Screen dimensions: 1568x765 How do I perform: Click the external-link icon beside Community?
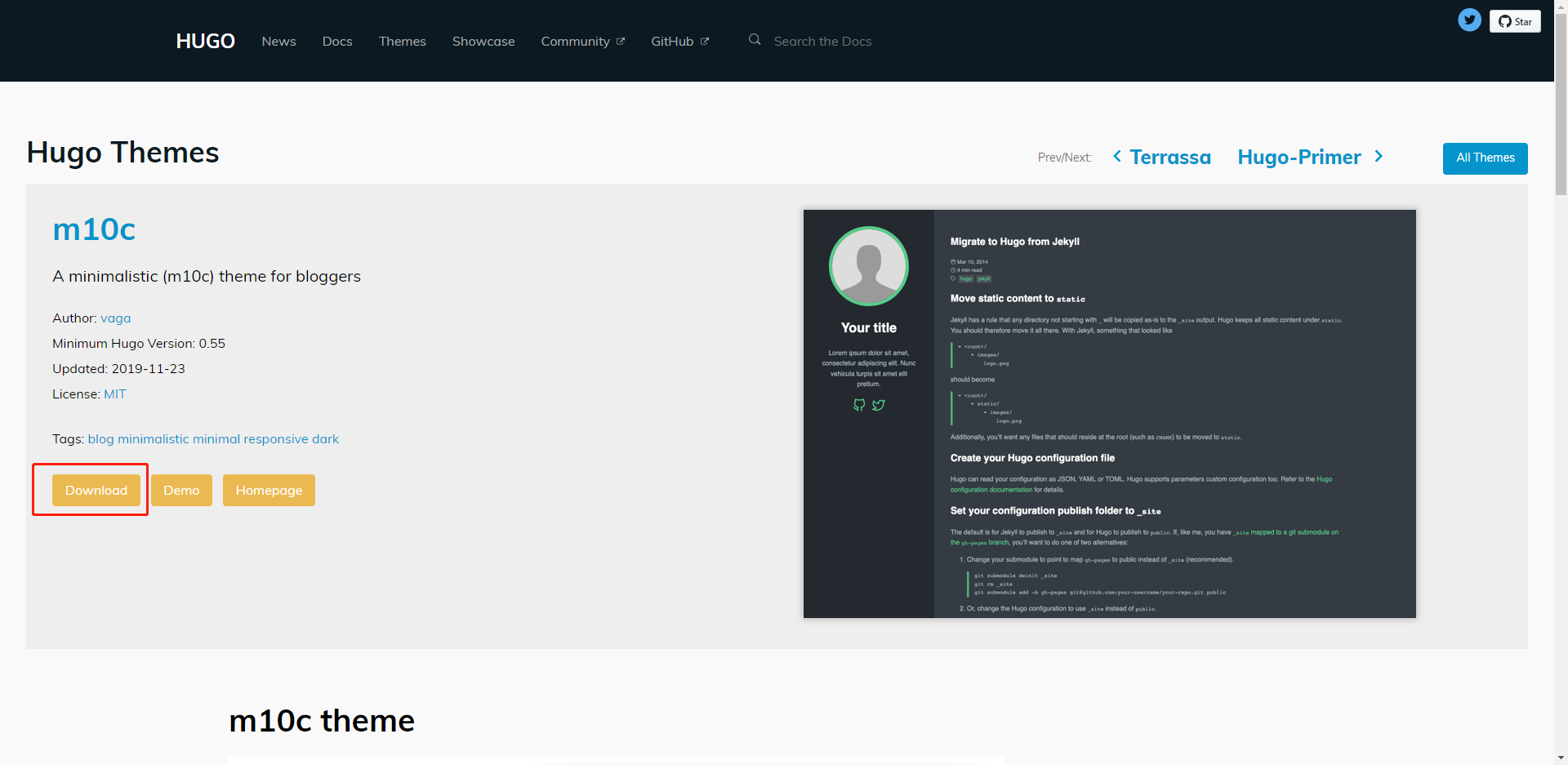[x=621, y=42]
